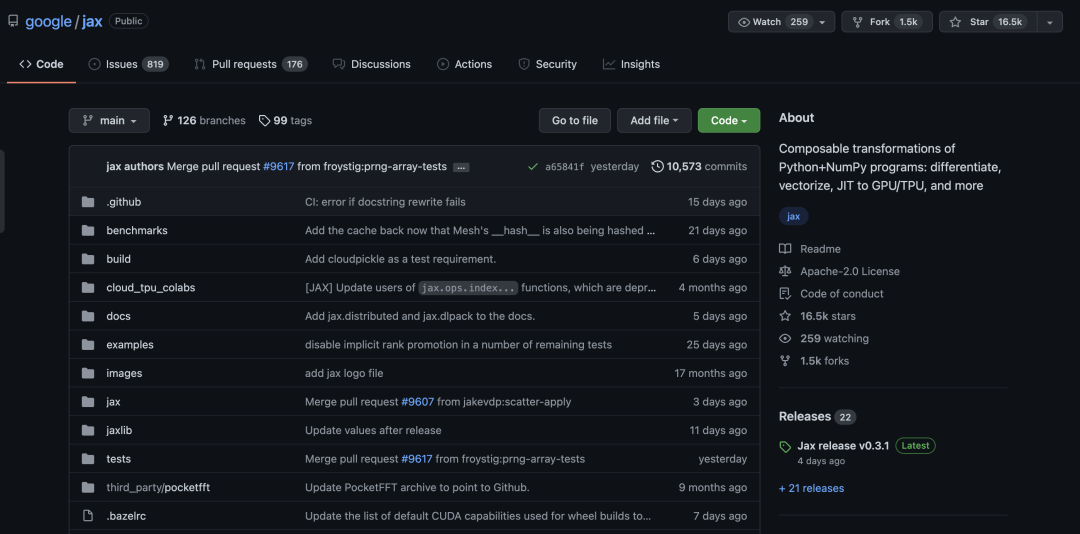The image size is (1080, 534).
Task: Open Code of conduct link
Action: (831, 294)
